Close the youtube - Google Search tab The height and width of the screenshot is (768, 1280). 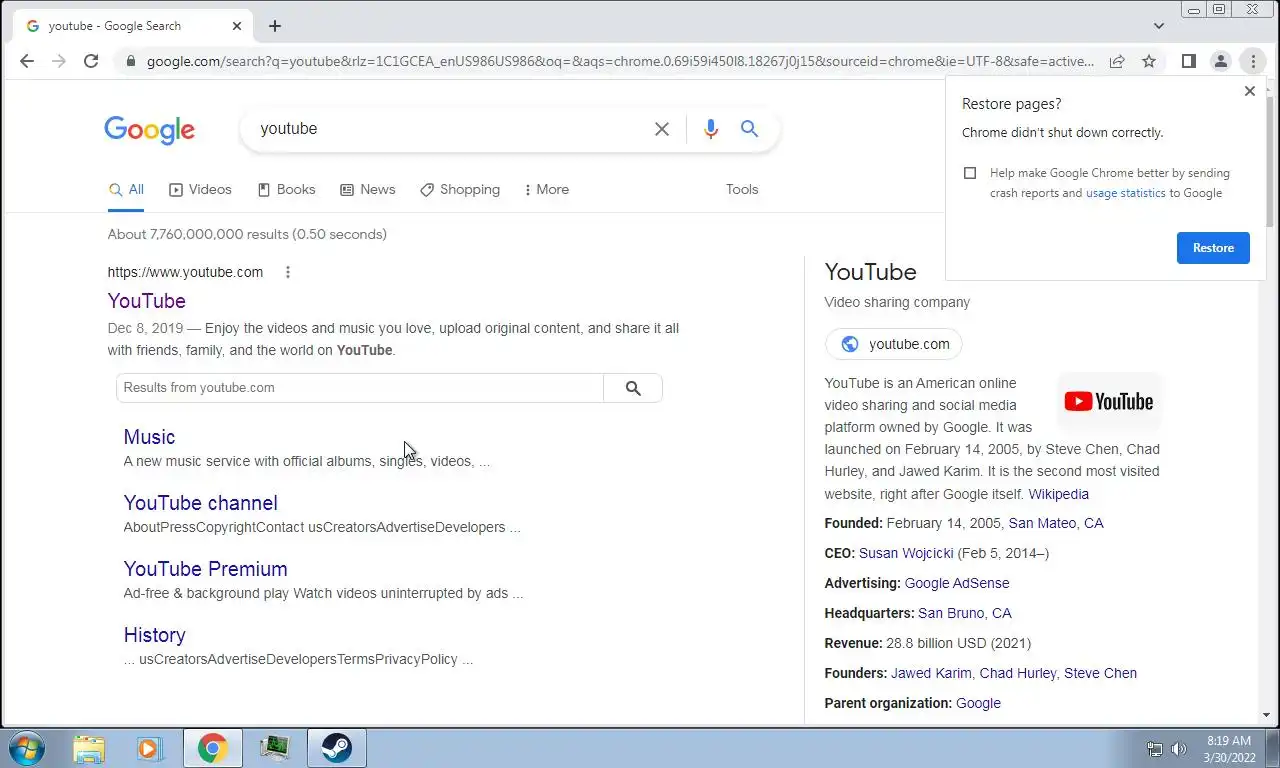(237, 26)
